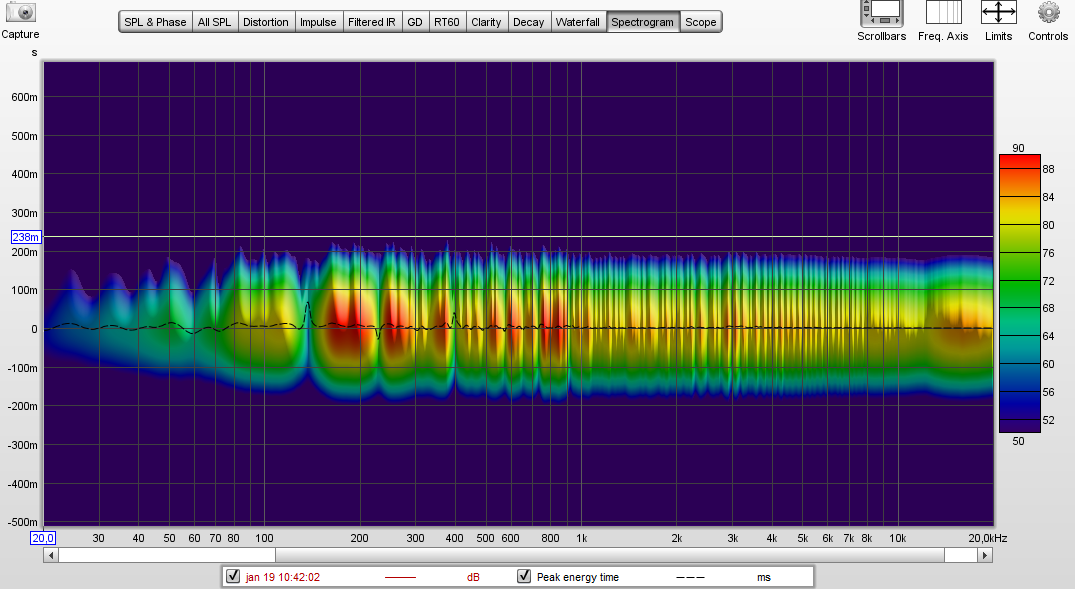Click the Capture camera icon

tap(20, 12)
